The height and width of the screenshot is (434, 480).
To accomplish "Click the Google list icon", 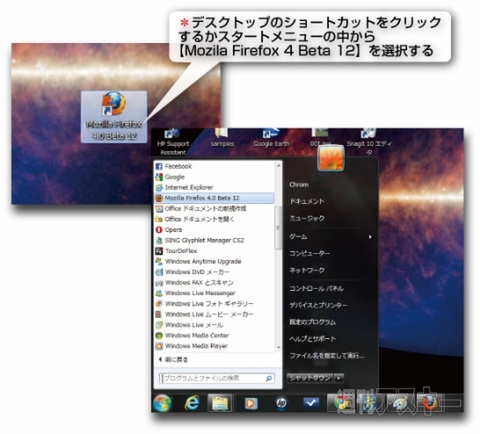I will [x=159, y=177].
